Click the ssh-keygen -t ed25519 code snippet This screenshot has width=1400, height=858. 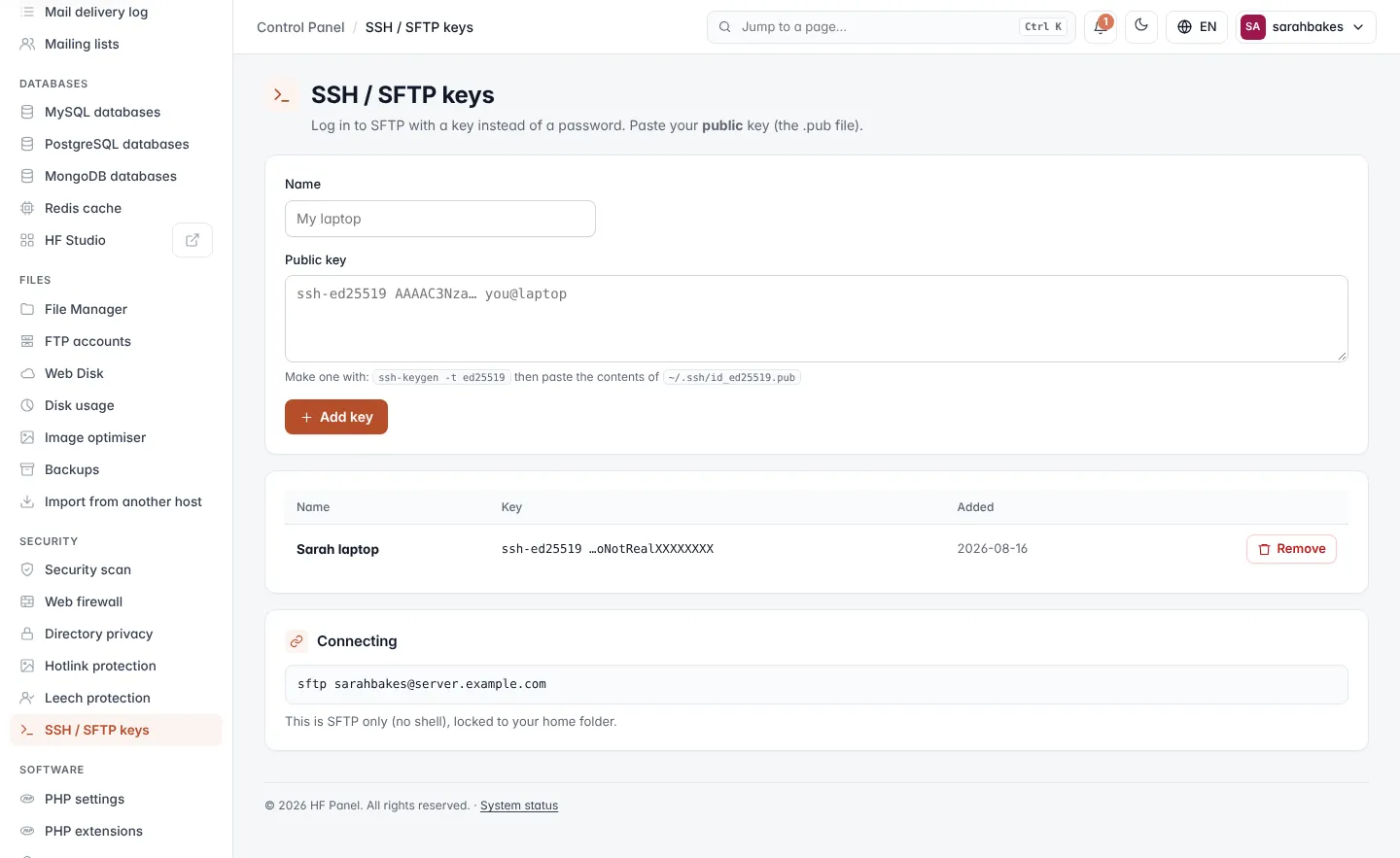(x=441, y=377)
